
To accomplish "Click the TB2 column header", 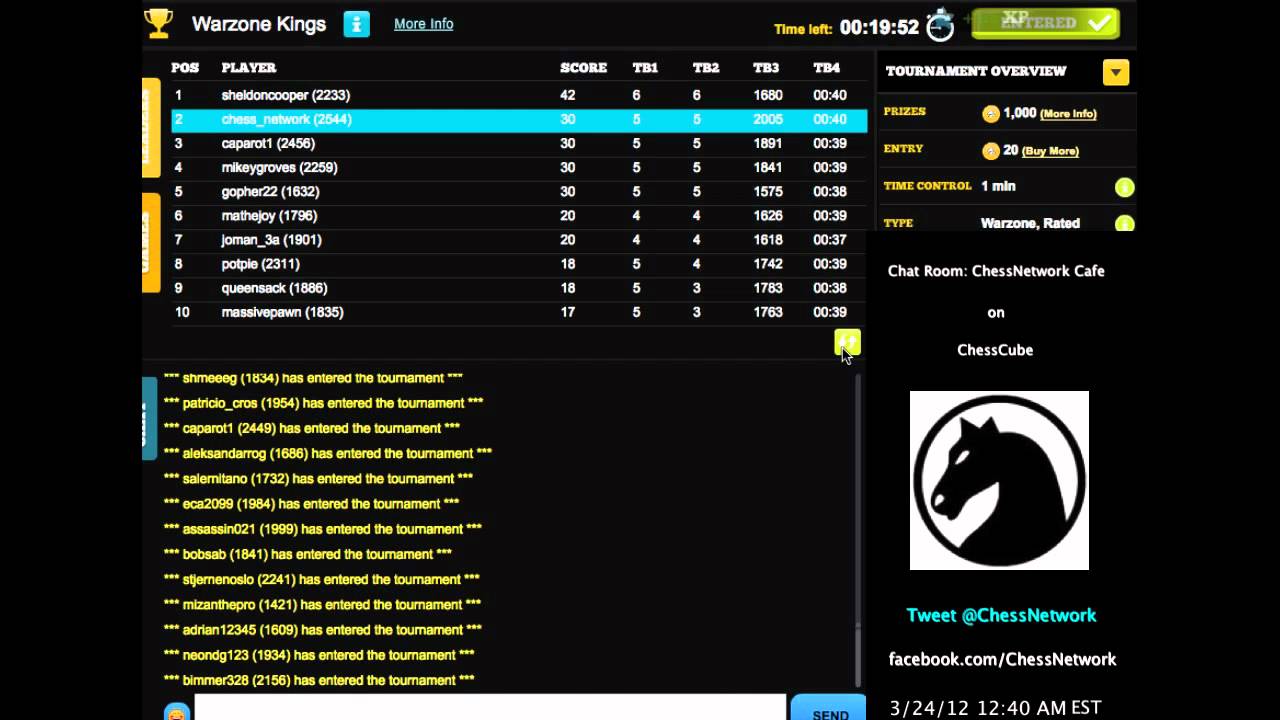I will [706, 68].
